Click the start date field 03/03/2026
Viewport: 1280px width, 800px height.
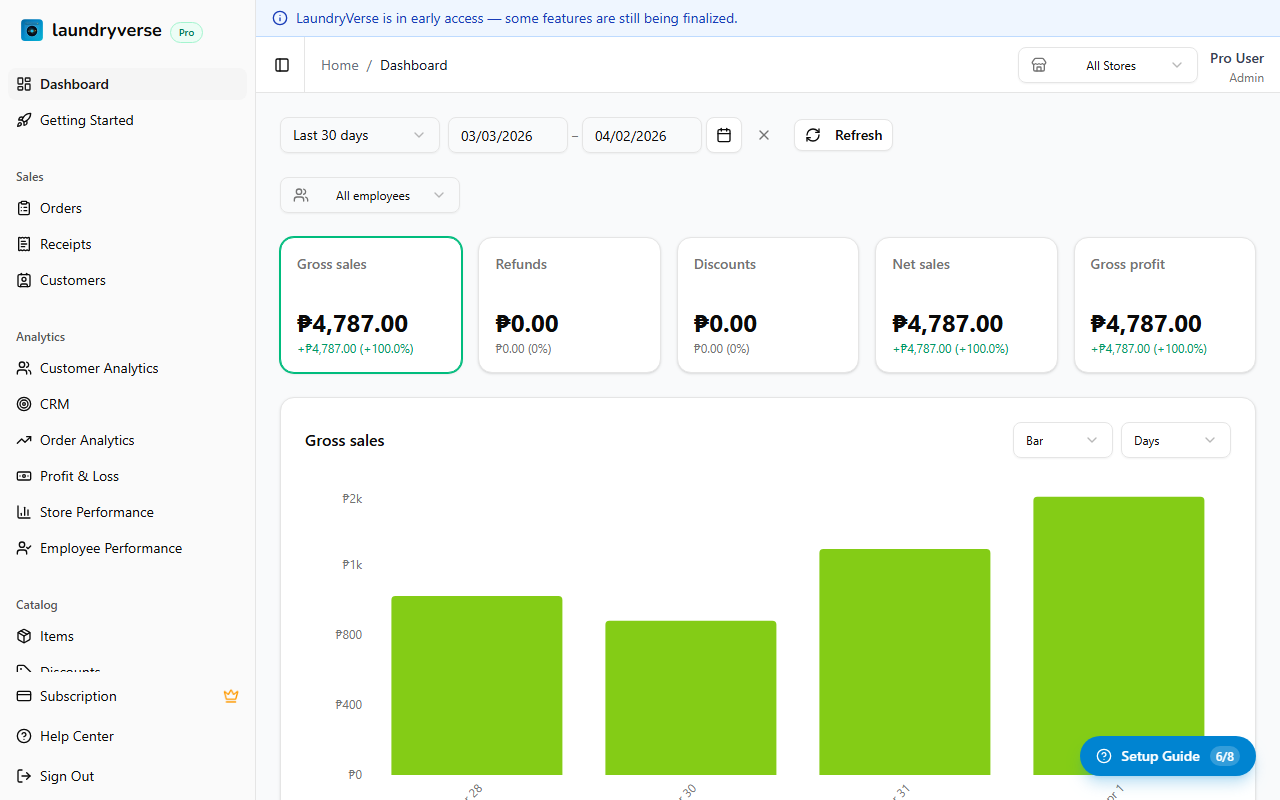tap(507, 135)
